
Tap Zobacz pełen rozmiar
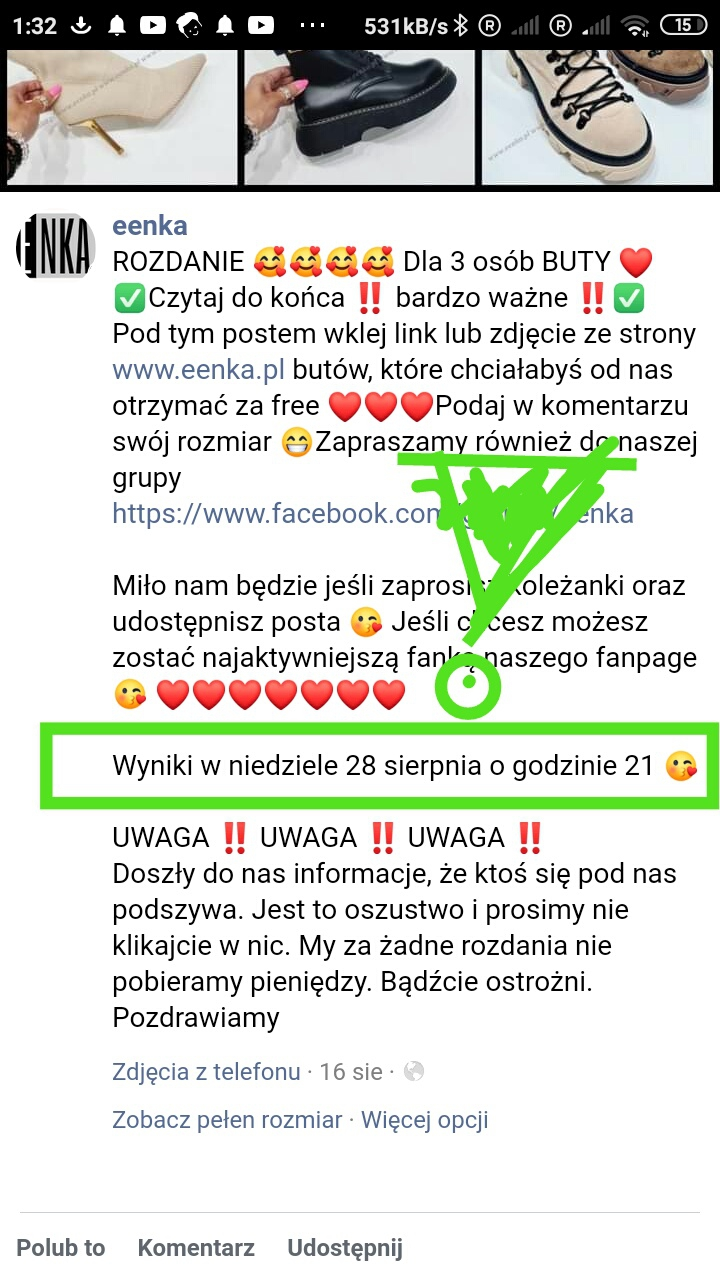point(227,1120)
